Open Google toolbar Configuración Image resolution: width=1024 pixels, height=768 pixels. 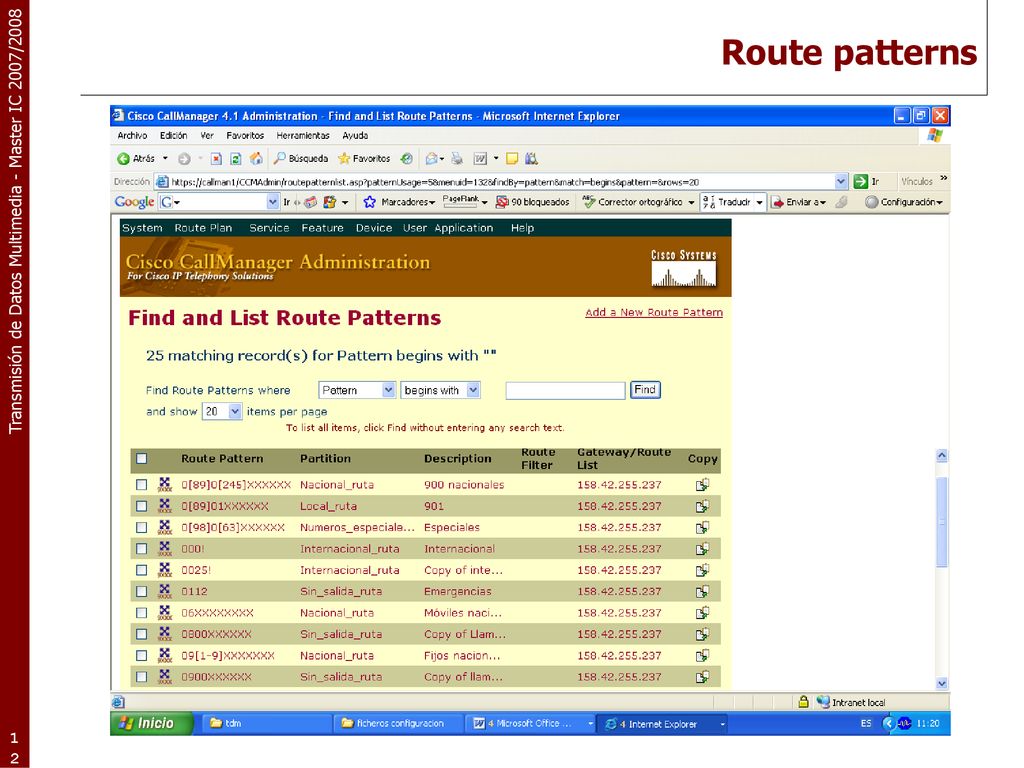click(x=904, y=202)
